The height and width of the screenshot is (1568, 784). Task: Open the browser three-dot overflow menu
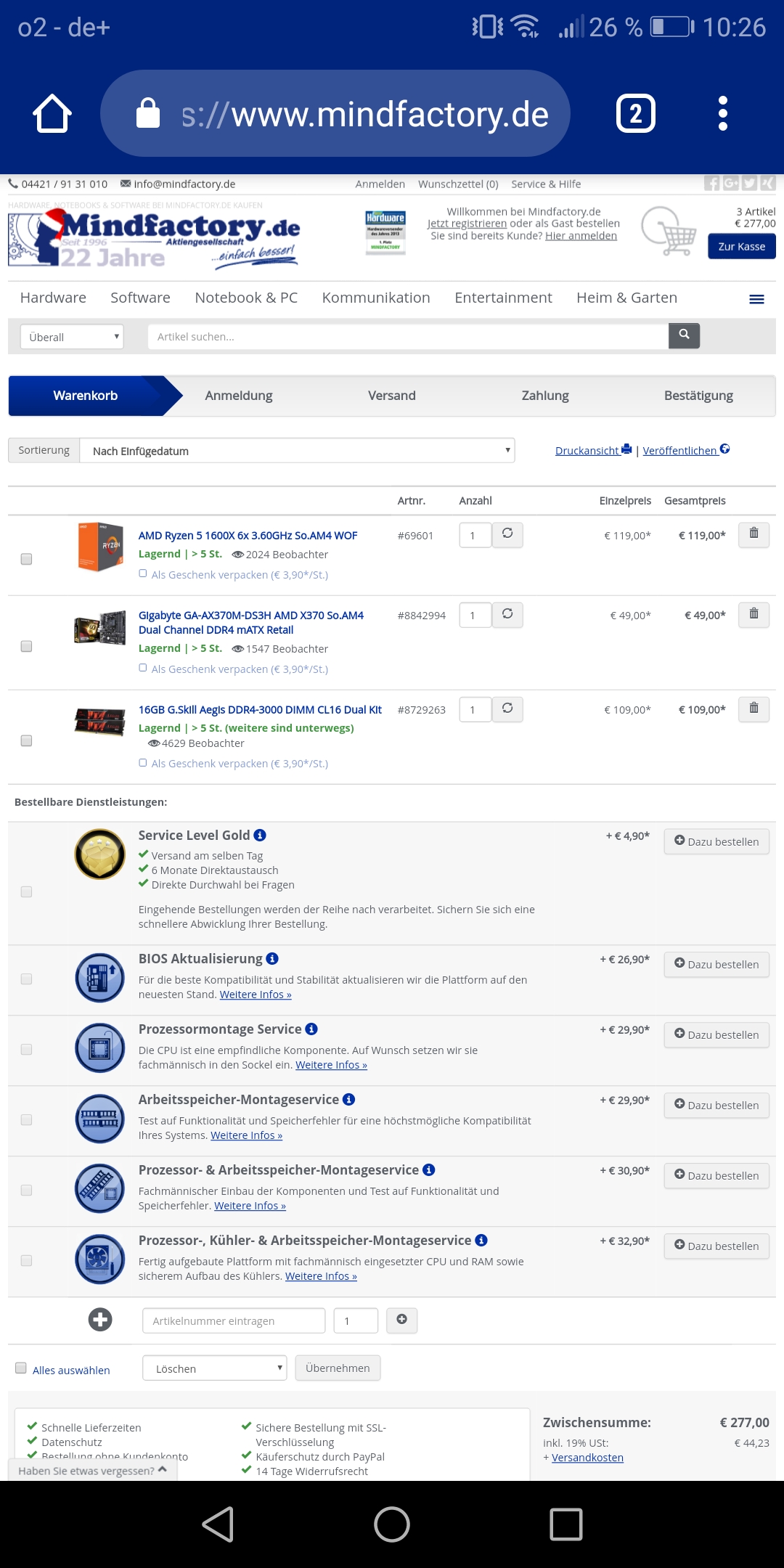(x=722, y=113)
